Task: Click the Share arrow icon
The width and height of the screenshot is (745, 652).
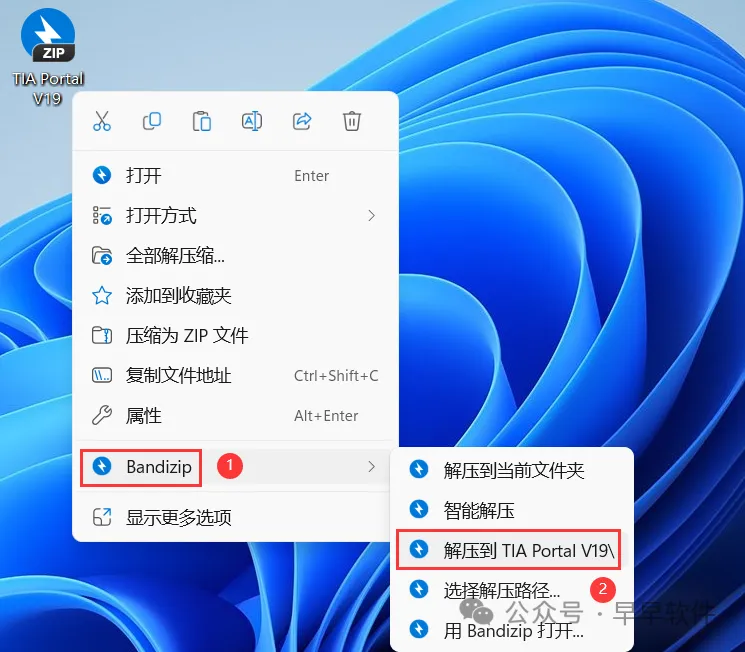Action: (302, 121)
